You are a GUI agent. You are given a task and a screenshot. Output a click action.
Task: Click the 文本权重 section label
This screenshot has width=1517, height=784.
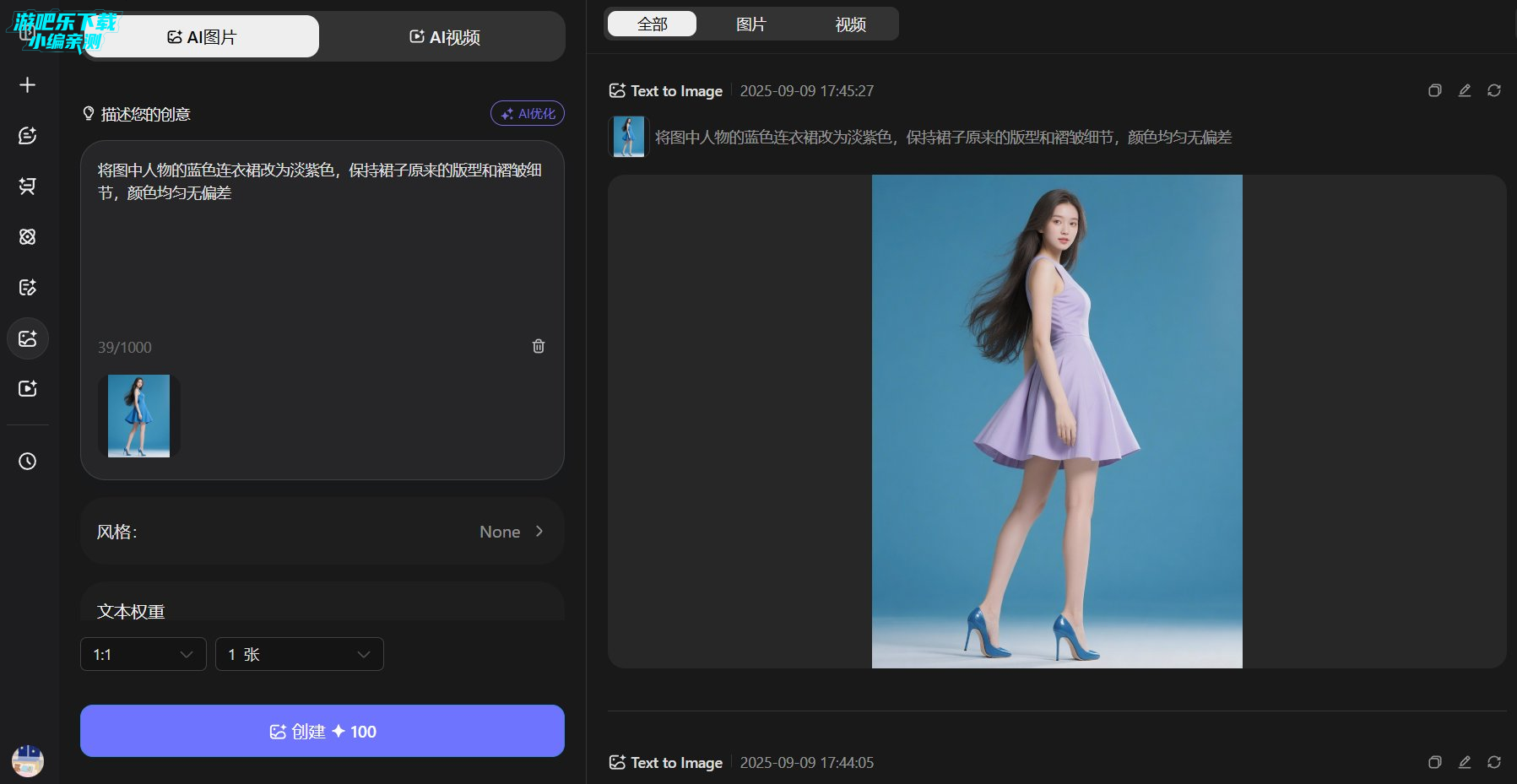[x=131, y=611]
